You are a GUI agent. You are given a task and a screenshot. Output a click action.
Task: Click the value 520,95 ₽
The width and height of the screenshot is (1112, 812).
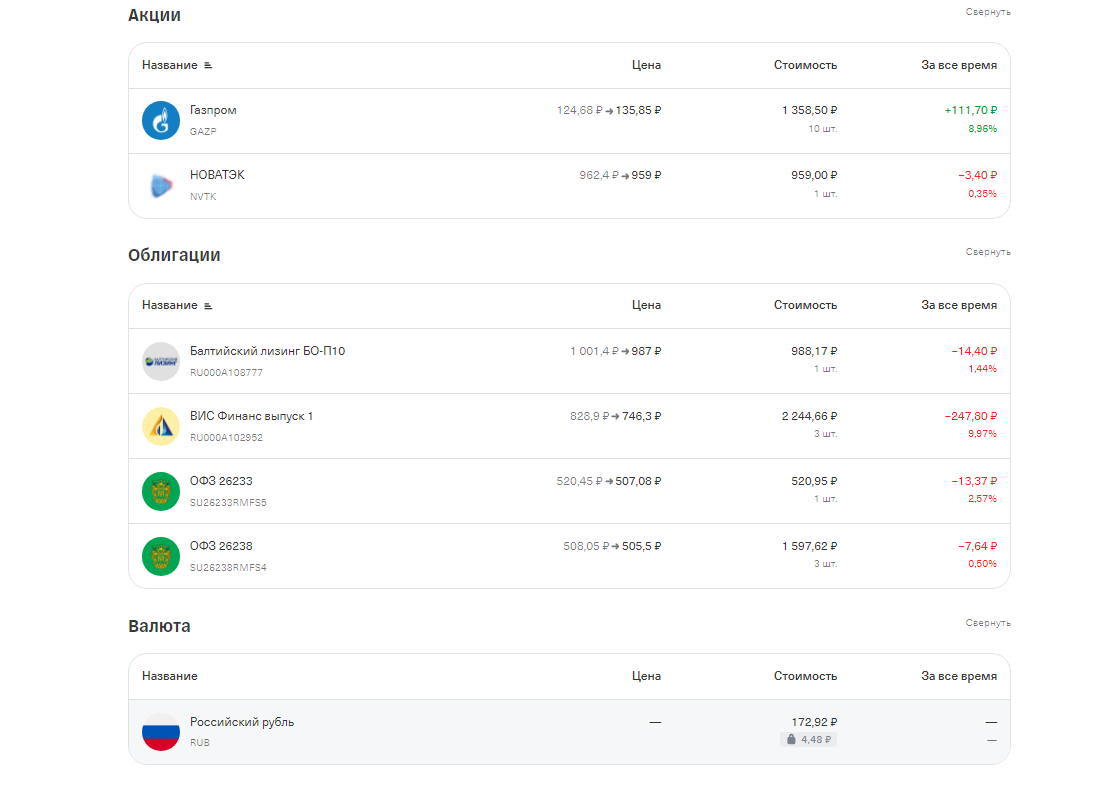pos(813,482)
